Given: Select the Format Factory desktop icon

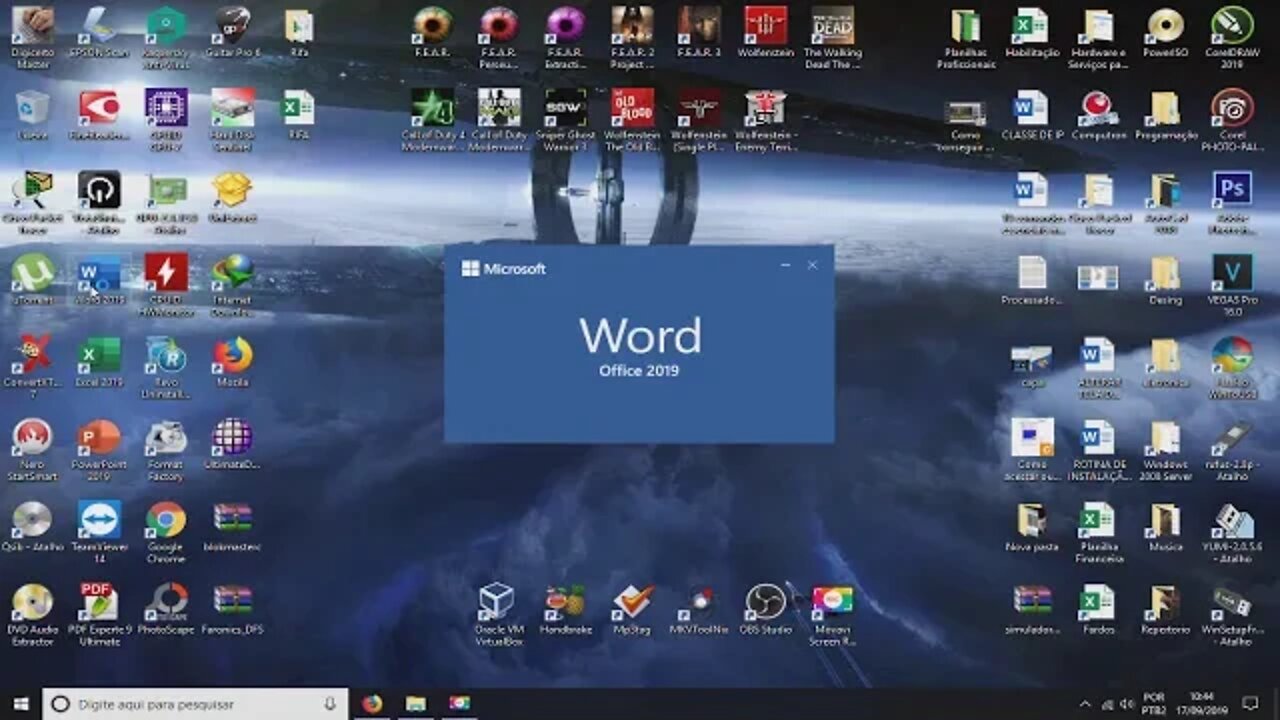Looking at the screenshot, I should point(166,449).
